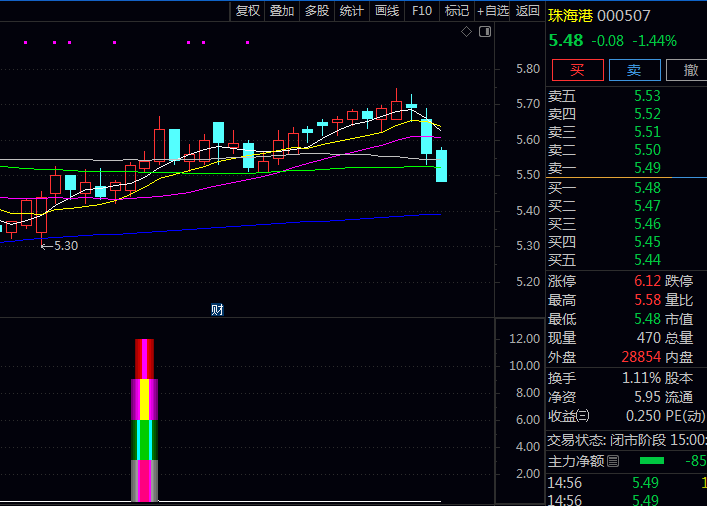
Task: Click the green 主力净额 bar indicator
Action: [652, 461]
